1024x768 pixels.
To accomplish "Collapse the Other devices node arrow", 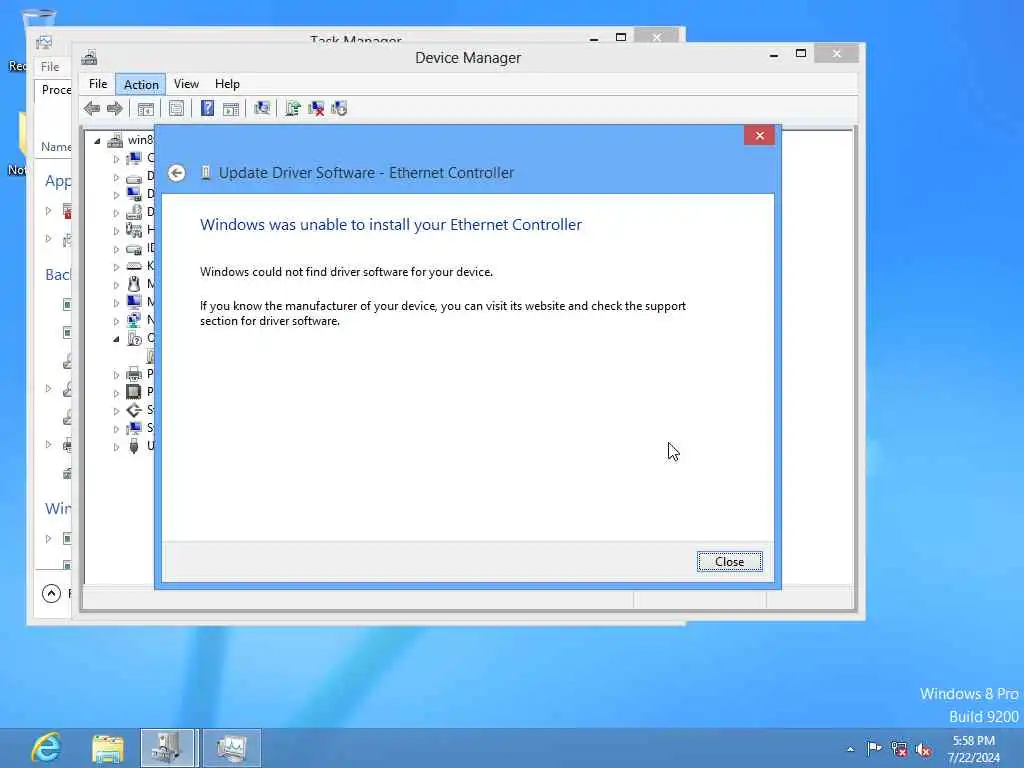I will (116, 339).
